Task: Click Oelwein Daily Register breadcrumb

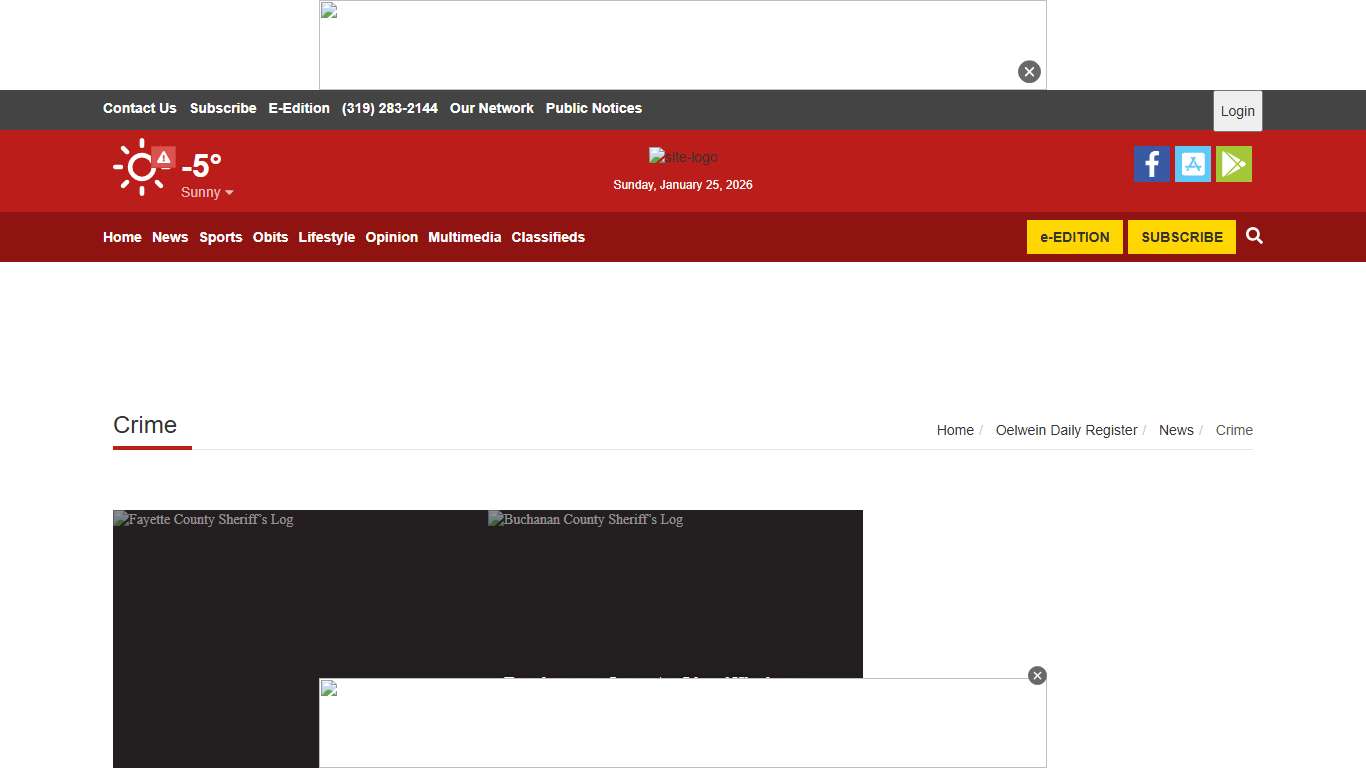Action: [x=1066, y=430]
